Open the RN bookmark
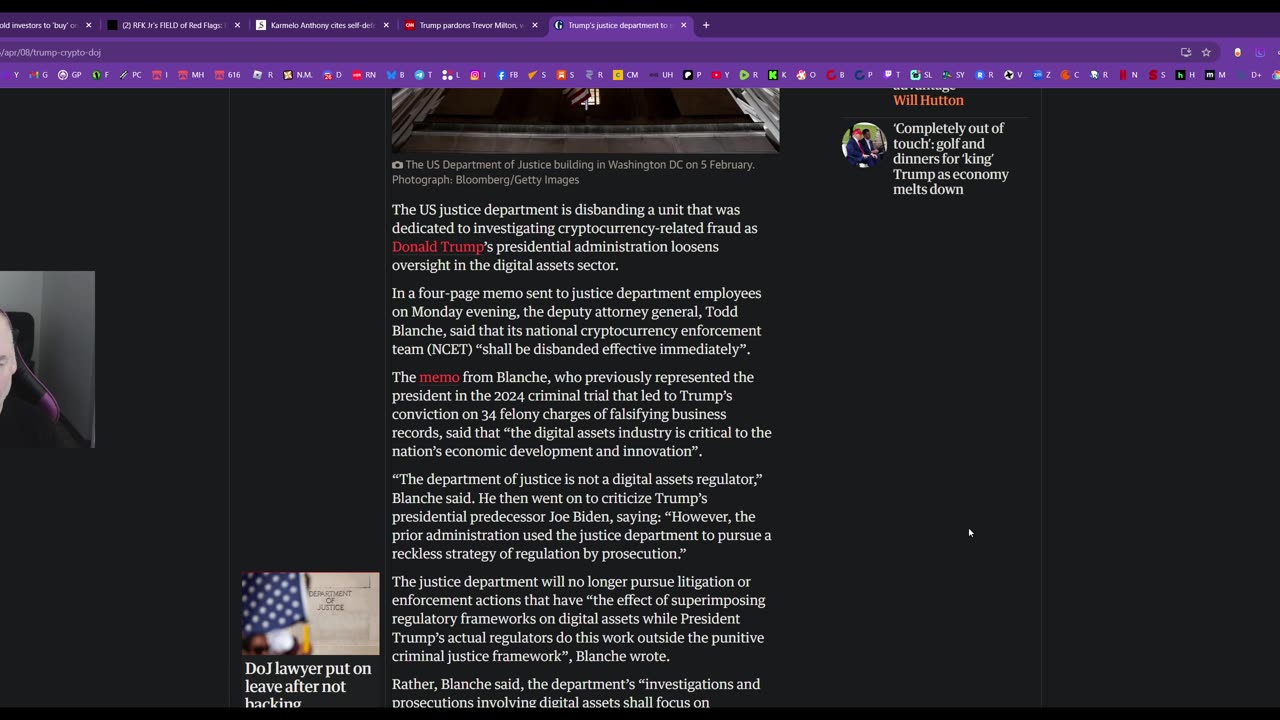This screenshot has width=1280, height=720. (x=364, y=75)
